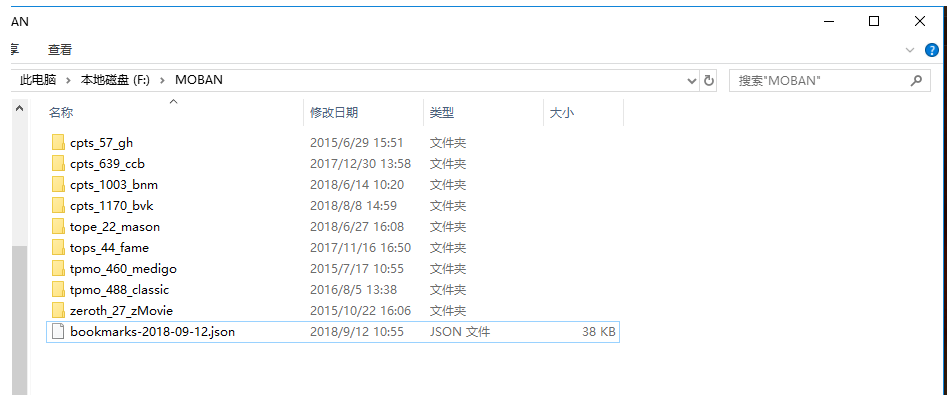This screenshot has height=395, width=947.
Task: Click the date 2015/7/17 10:55
Action: tap(357, 269)
